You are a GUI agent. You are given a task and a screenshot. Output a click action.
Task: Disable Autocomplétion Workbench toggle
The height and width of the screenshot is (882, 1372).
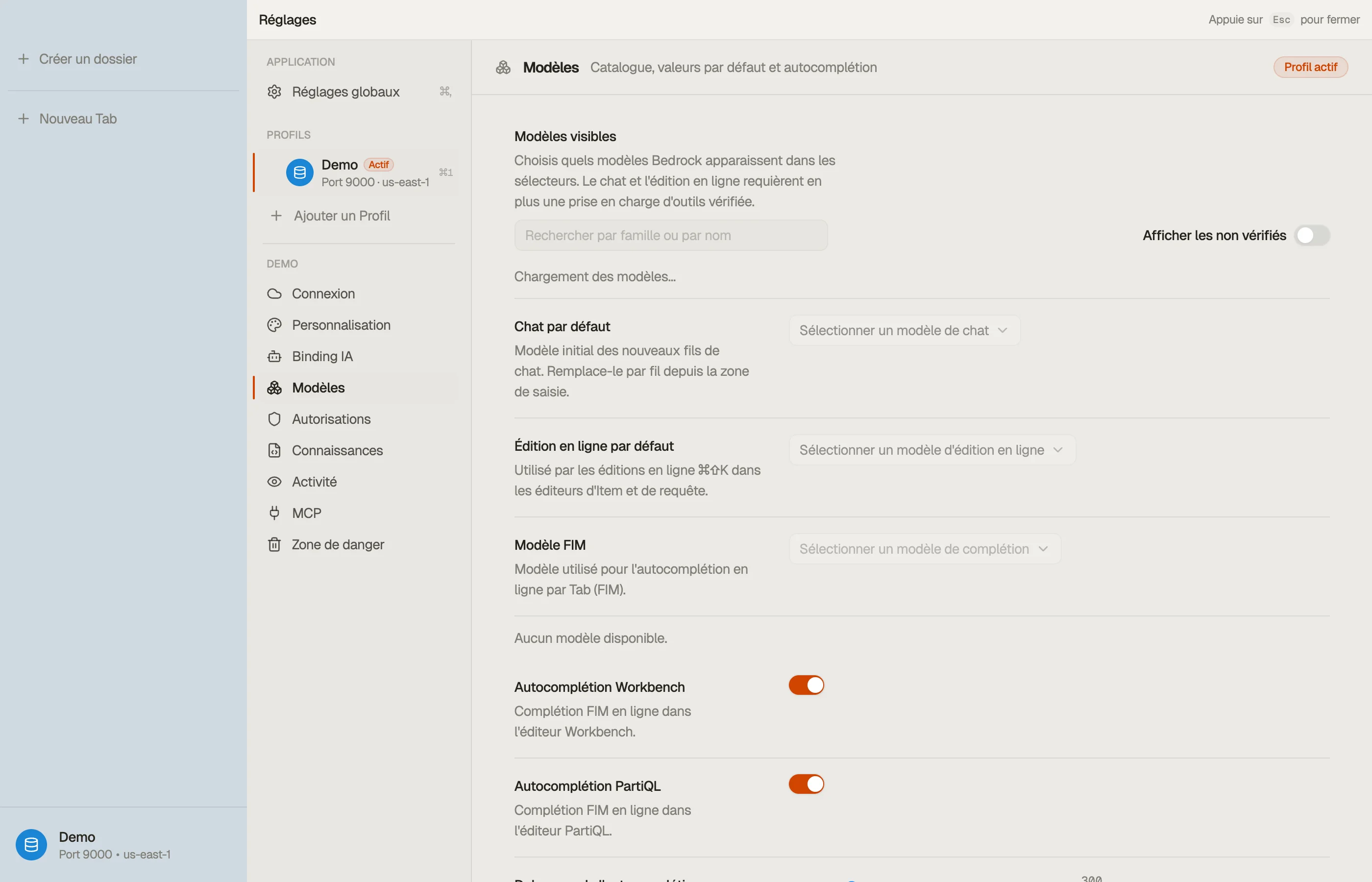pyautogui.click(x=806, y=685)
